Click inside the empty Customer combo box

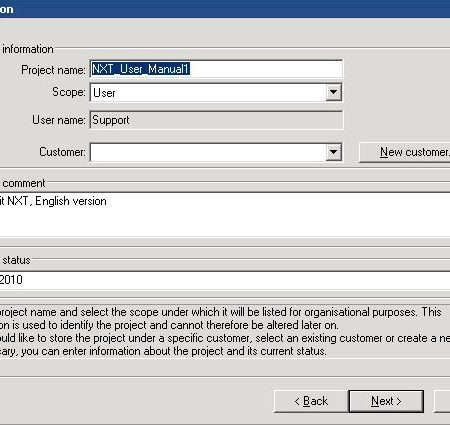tap(216, 152)
